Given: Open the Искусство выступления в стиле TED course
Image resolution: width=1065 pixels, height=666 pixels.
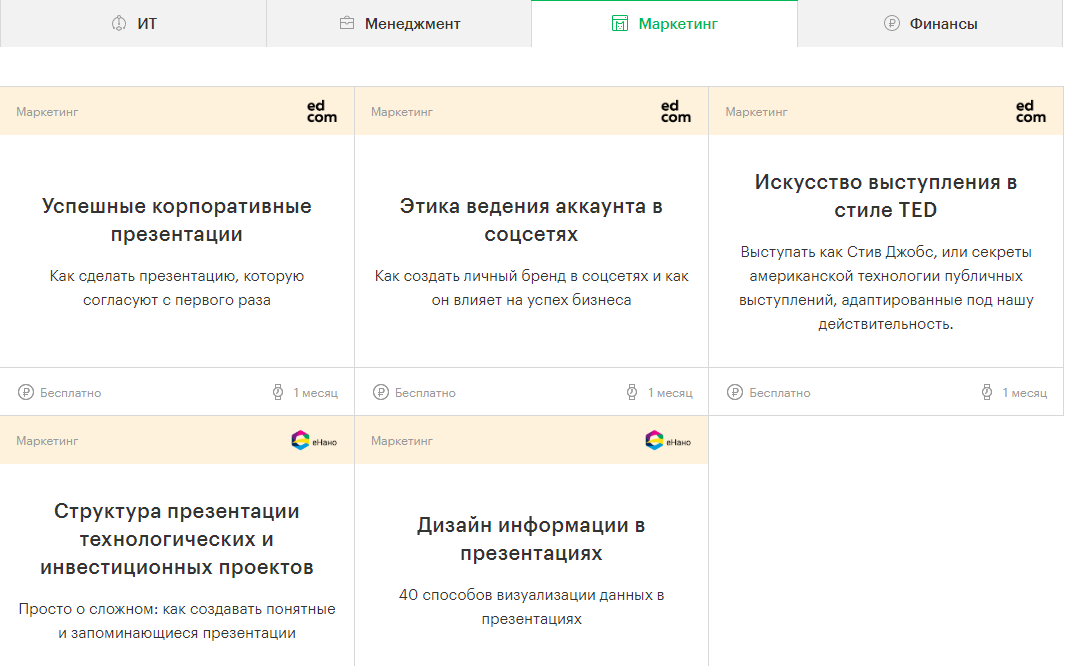Looking at the screenshot, I should pos(886,196).
